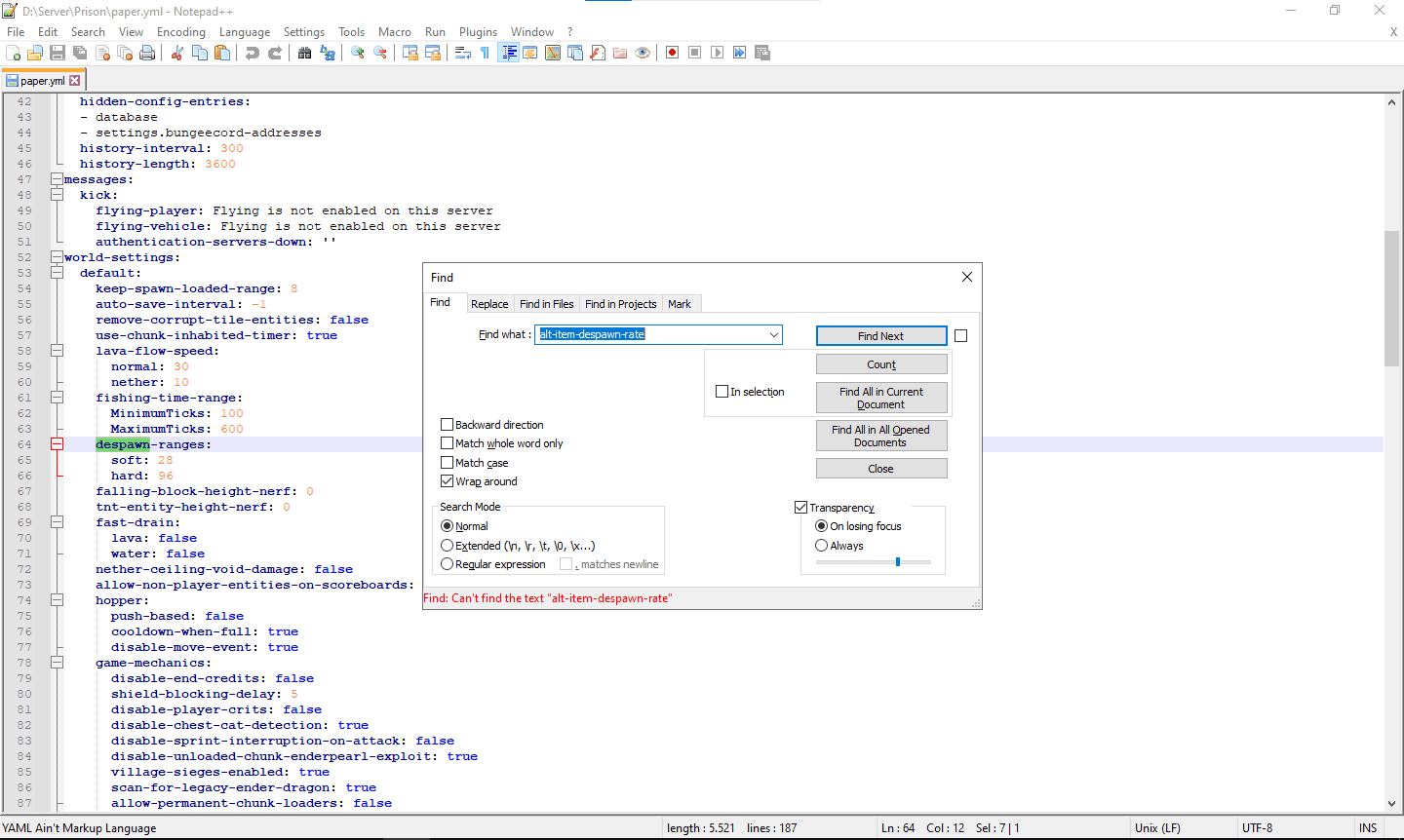This screenshot has width=1404, height=840.
Task: Open the Plugins menu
Action: [478, 32]
